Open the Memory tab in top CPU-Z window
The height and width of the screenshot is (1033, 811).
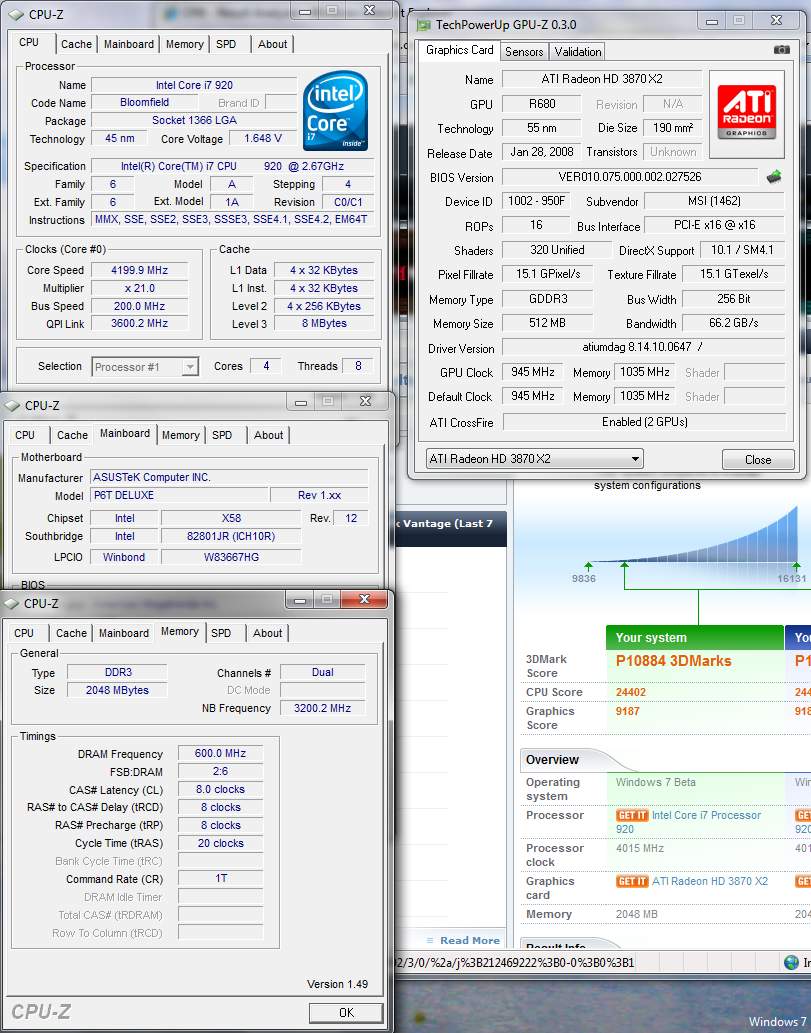click(x=184, y=44)
